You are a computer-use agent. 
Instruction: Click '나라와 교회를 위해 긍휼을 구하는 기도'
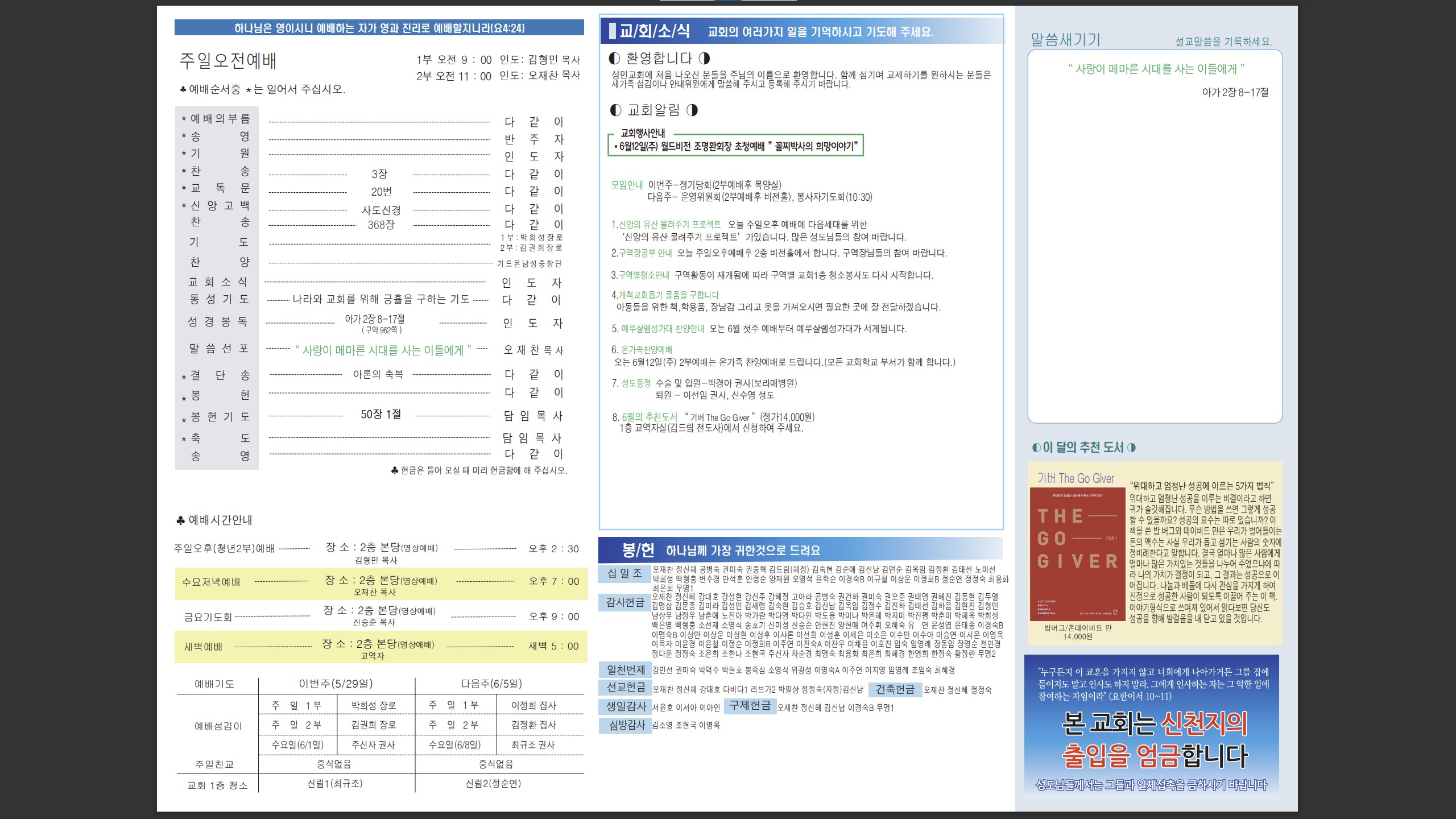[380, 299]
